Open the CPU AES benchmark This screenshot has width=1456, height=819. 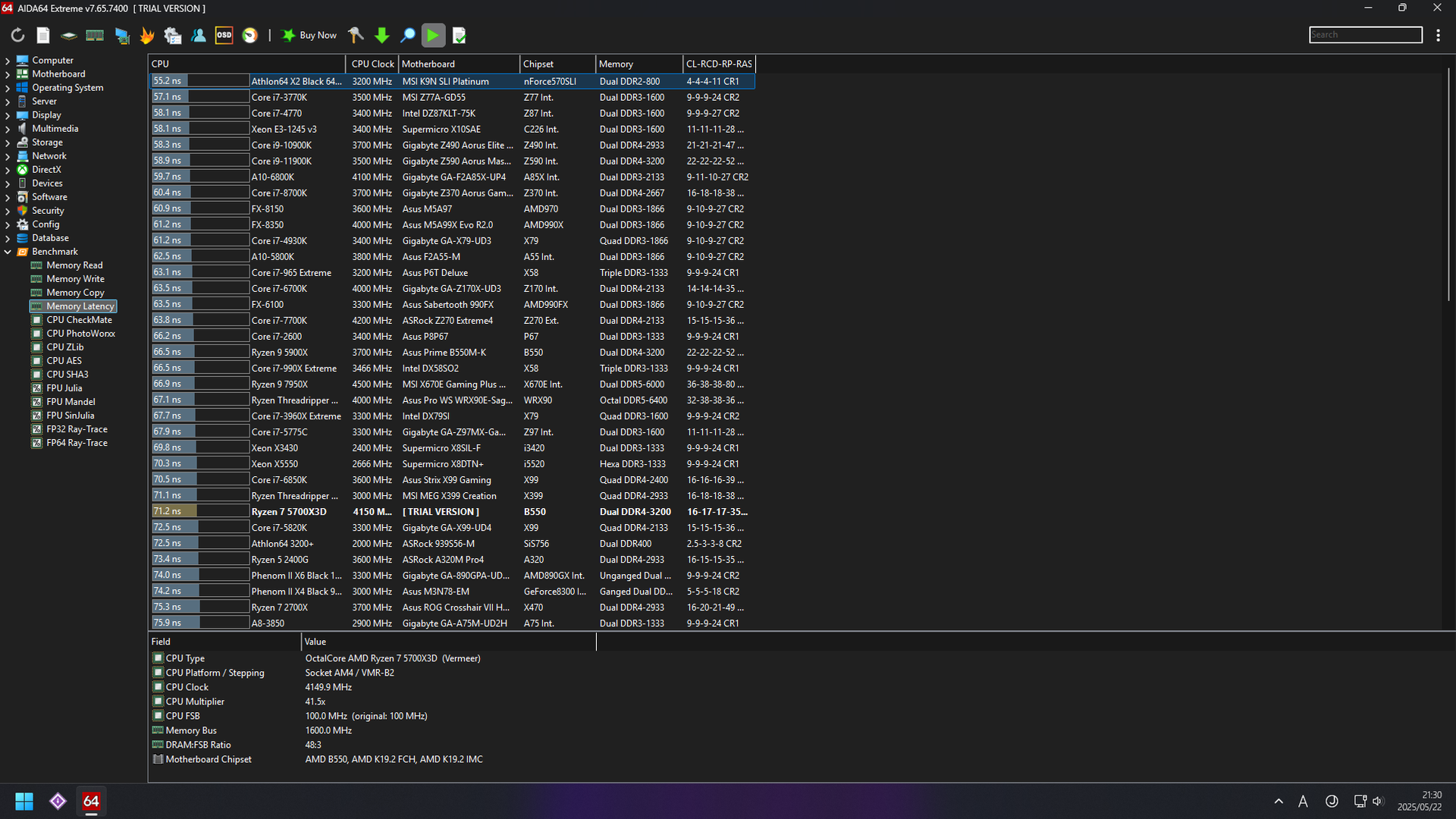[64, 361]
